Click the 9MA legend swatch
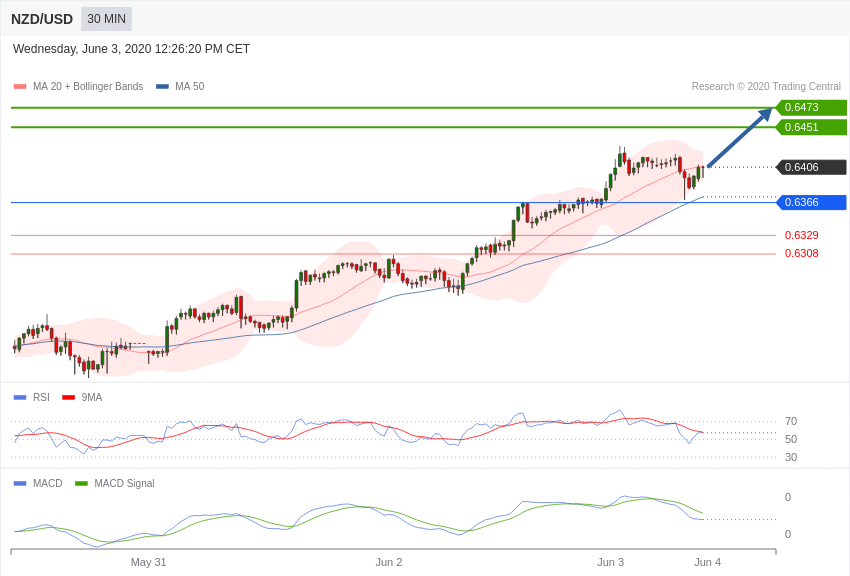Image resolution: width=850 pixels, height=576 pixels. tap(68, 397)
